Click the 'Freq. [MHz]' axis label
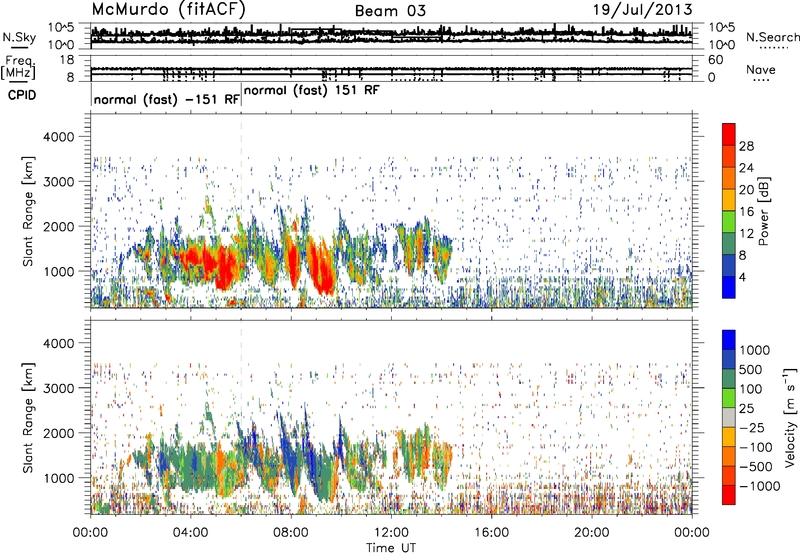The height and width of the screenshot is (554, 800). pos(19,67)
